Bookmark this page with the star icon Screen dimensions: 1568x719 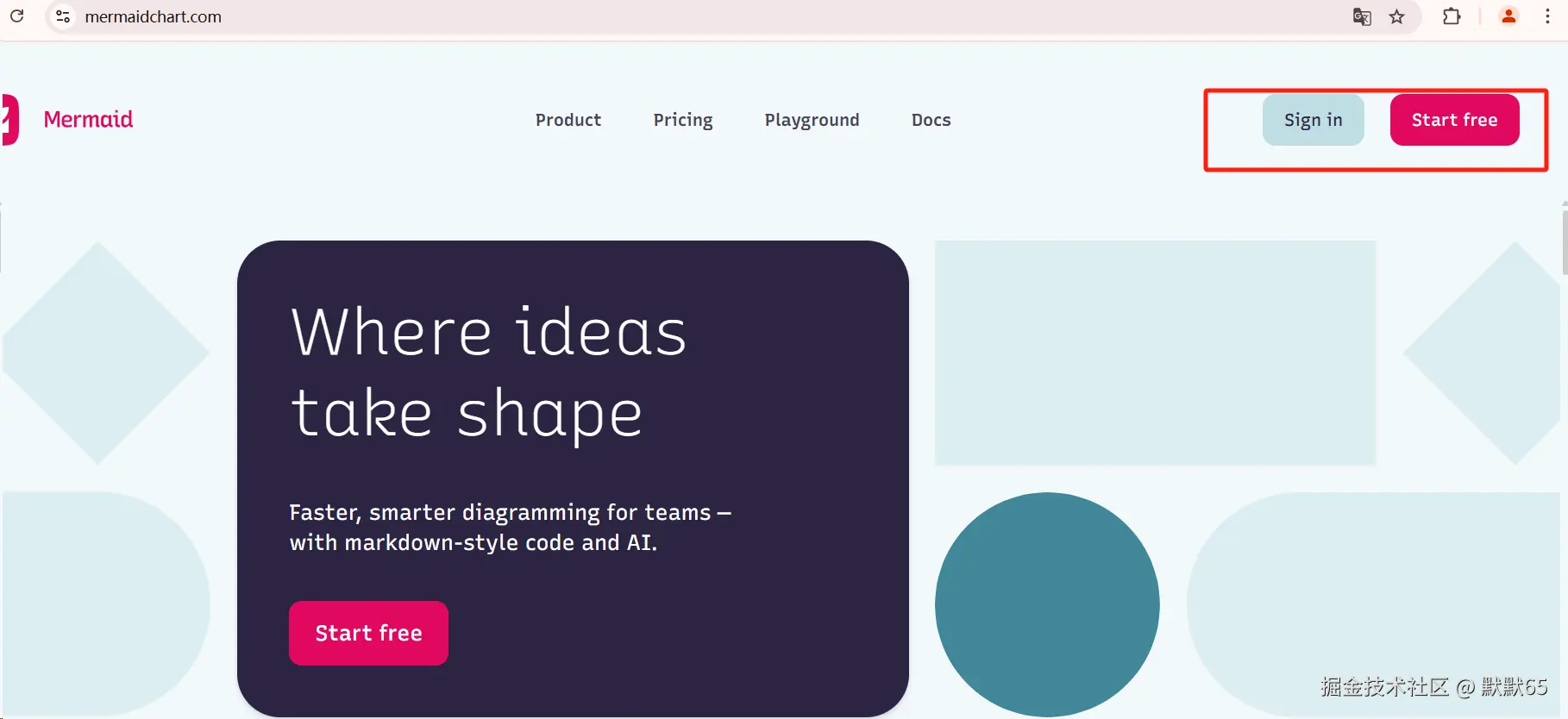[x=1397, y=16]
